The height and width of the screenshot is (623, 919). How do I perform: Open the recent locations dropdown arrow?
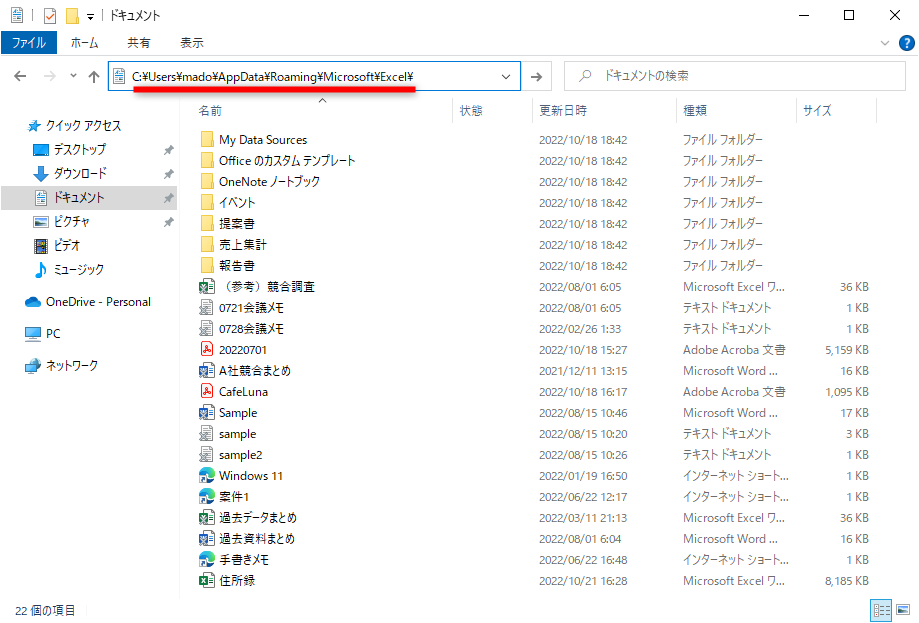73,76
